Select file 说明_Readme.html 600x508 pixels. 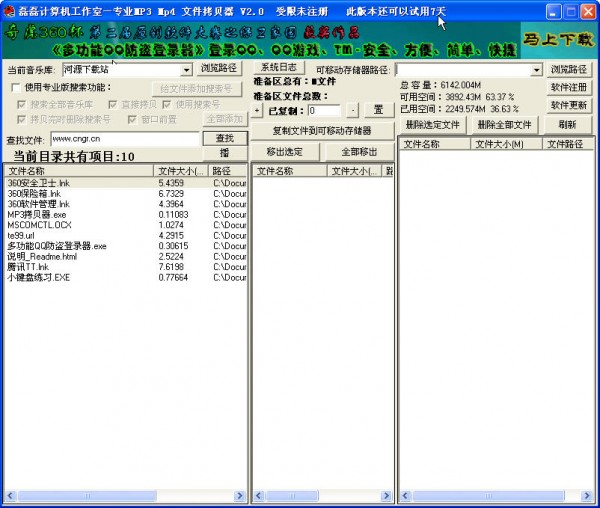pos(42,257)
